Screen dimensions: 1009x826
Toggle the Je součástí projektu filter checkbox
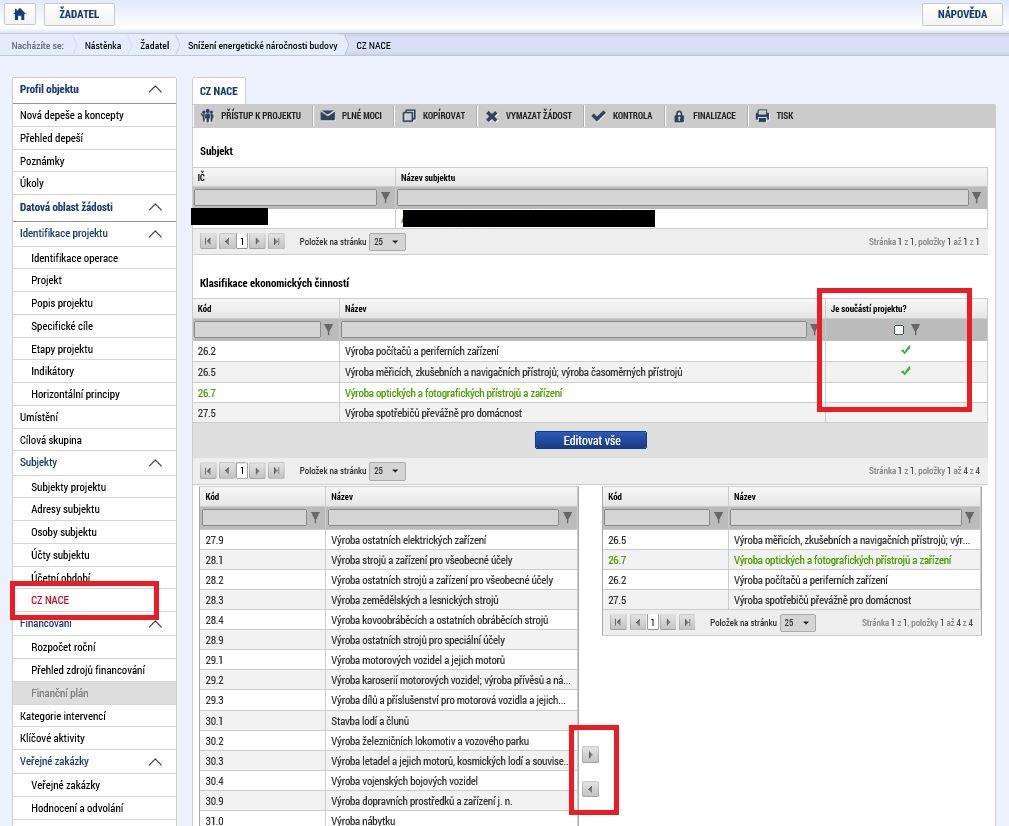899,330
